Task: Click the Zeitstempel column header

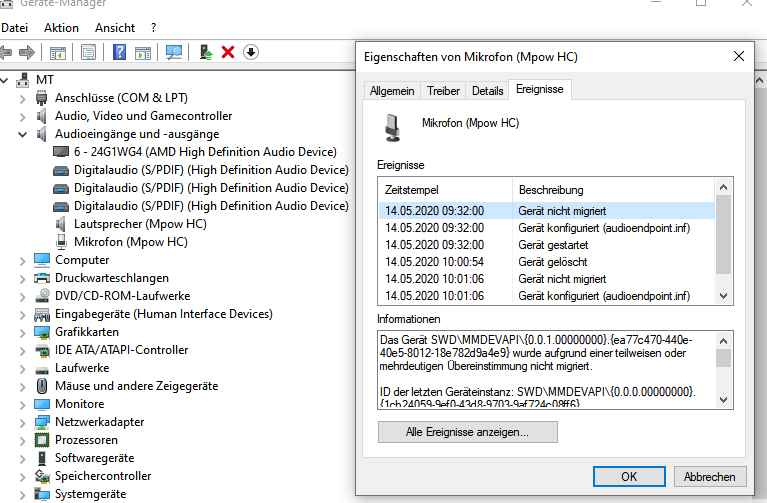Action: pyautogui.click(x=446, y=190)
